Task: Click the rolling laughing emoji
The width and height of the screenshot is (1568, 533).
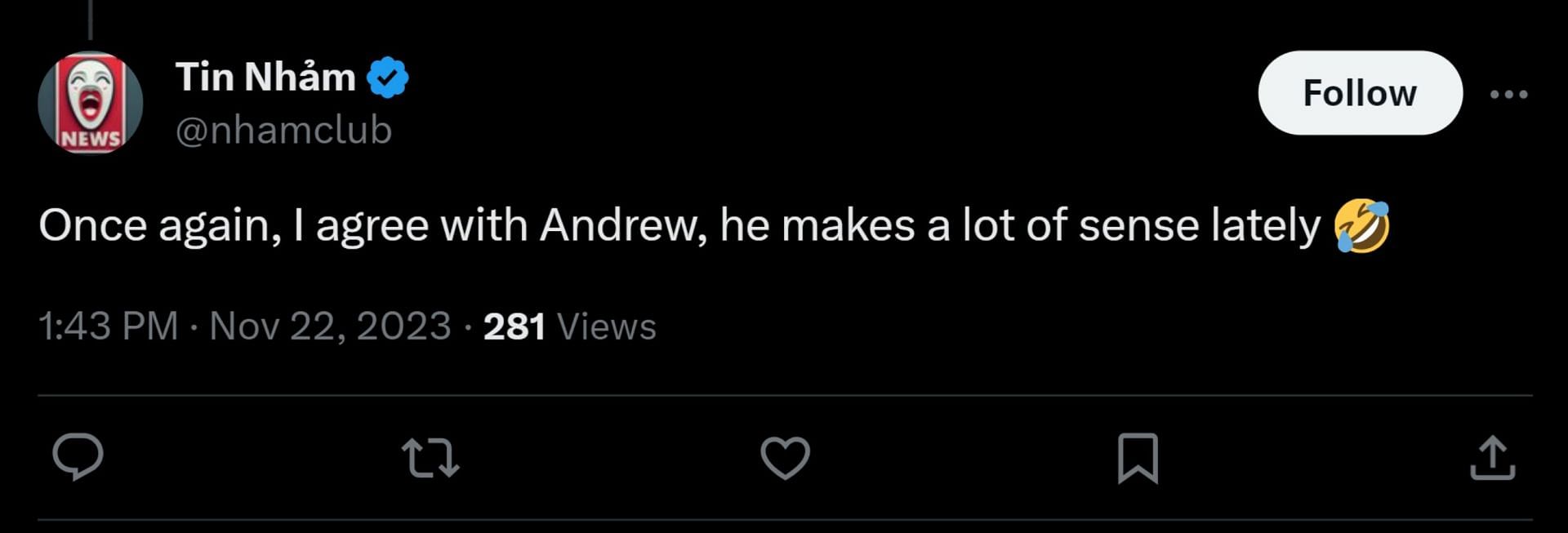Action: [1361, 226]
